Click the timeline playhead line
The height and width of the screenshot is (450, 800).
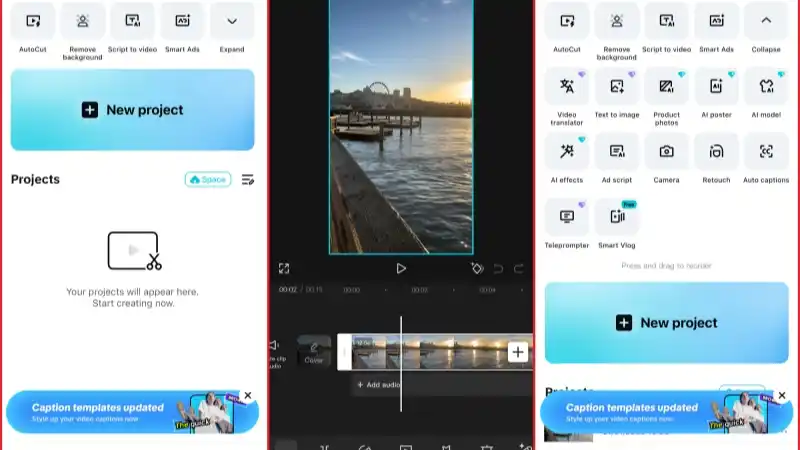(x=401, y=364)
